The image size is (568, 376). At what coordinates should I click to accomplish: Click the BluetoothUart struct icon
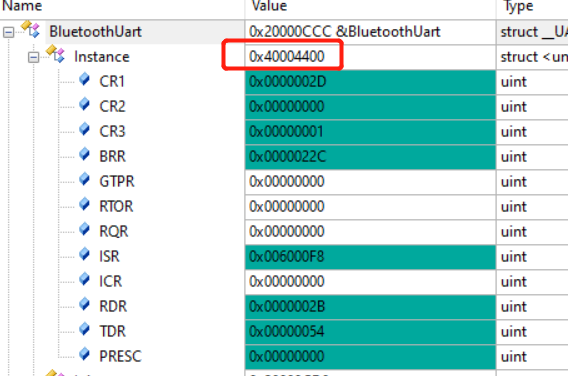coord(30,29)
